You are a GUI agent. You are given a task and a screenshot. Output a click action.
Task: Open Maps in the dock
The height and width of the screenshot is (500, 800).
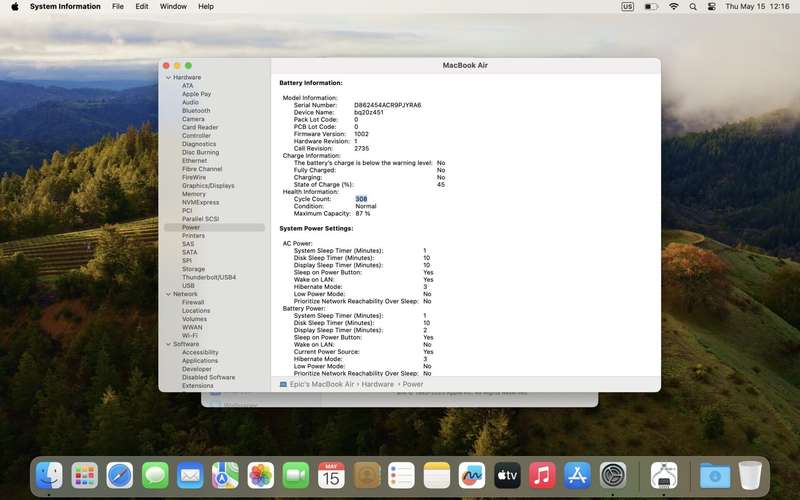point(226,476)
